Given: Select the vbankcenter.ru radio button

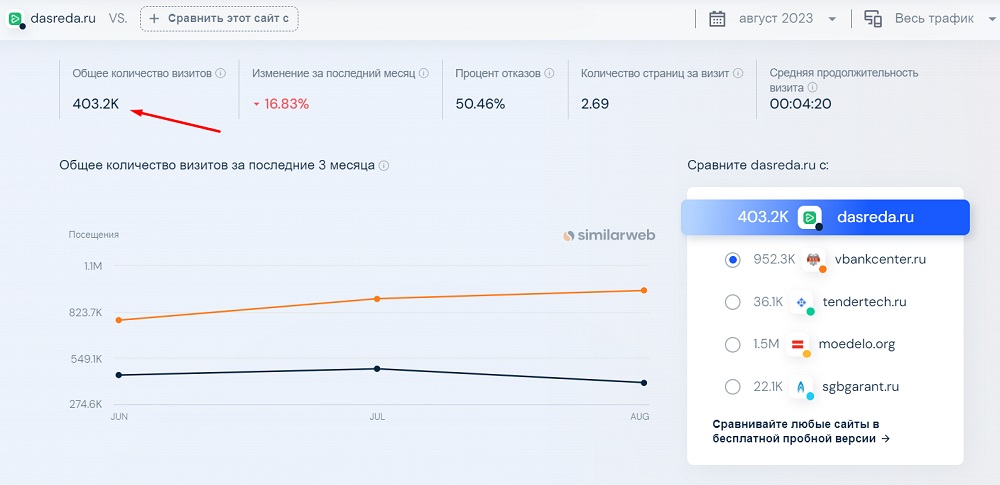Looking at the screenshot, I should (733, 260).
